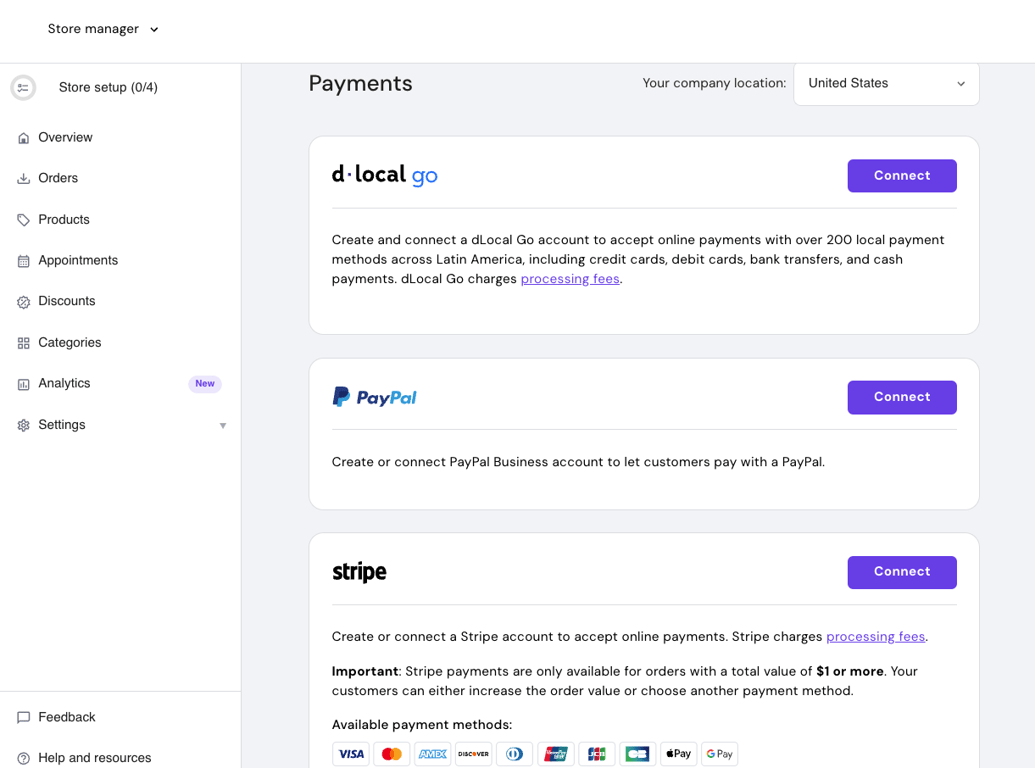Open Settings using its gear icon

tap(22, 424)
